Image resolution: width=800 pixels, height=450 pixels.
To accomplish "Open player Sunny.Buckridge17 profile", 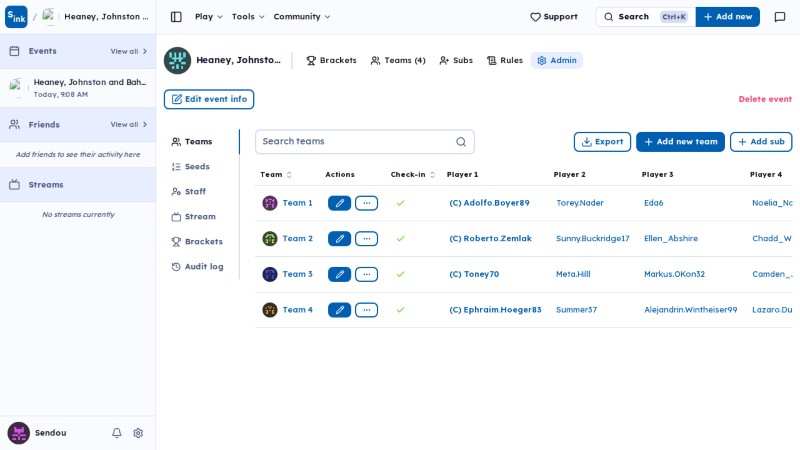I will (x=592, y=239).
